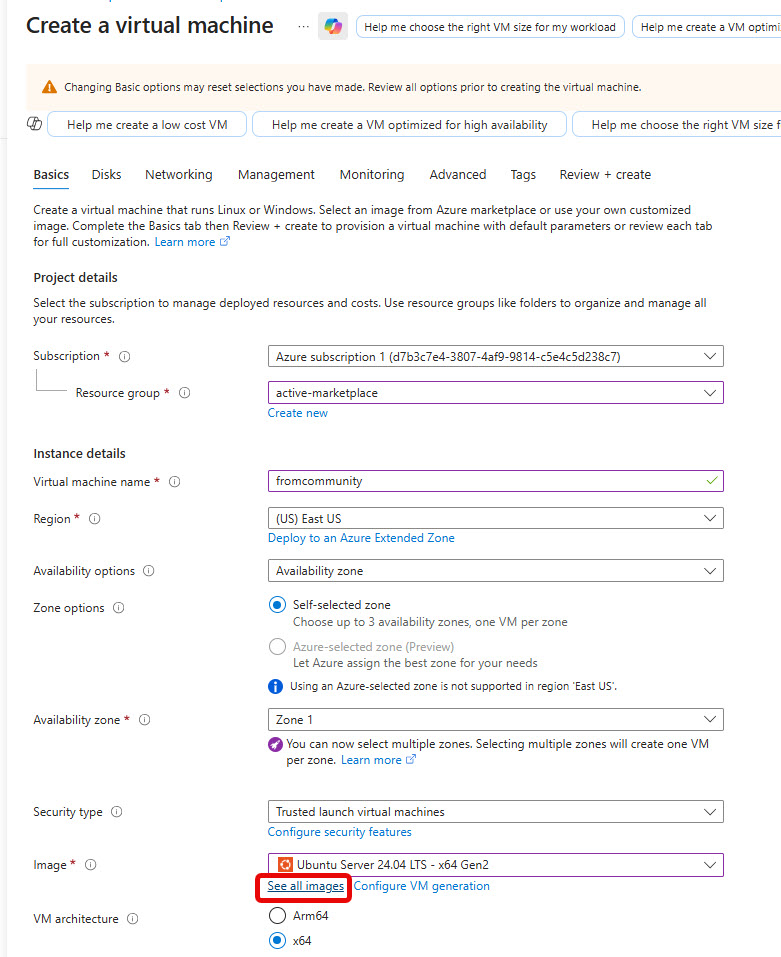The height and width of the screenshot is (957, 781).
Task: Click the orange warning triangle icon
Action: (x=49, y=87)
